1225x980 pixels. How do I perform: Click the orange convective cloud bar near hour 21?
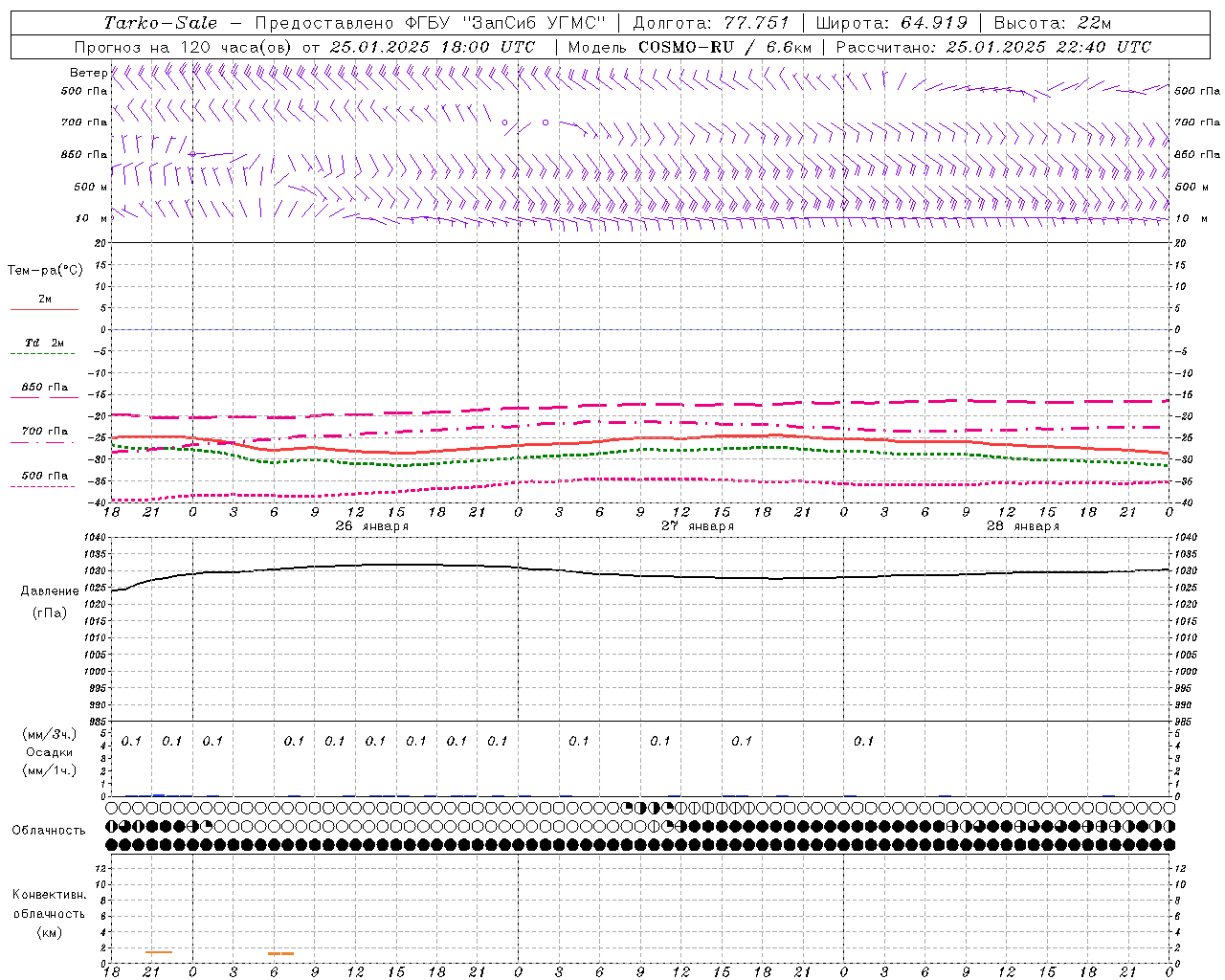(x=159, y=952)
